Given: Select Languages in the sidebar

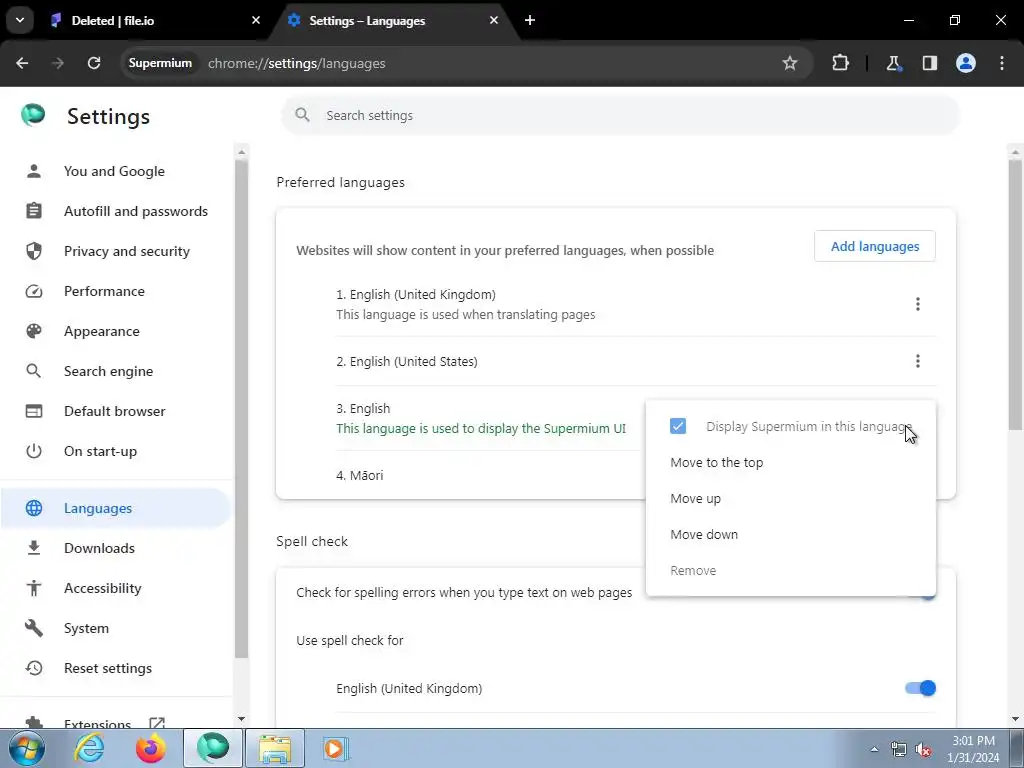Looking at the screenshot, I should (x=114, y=508).
